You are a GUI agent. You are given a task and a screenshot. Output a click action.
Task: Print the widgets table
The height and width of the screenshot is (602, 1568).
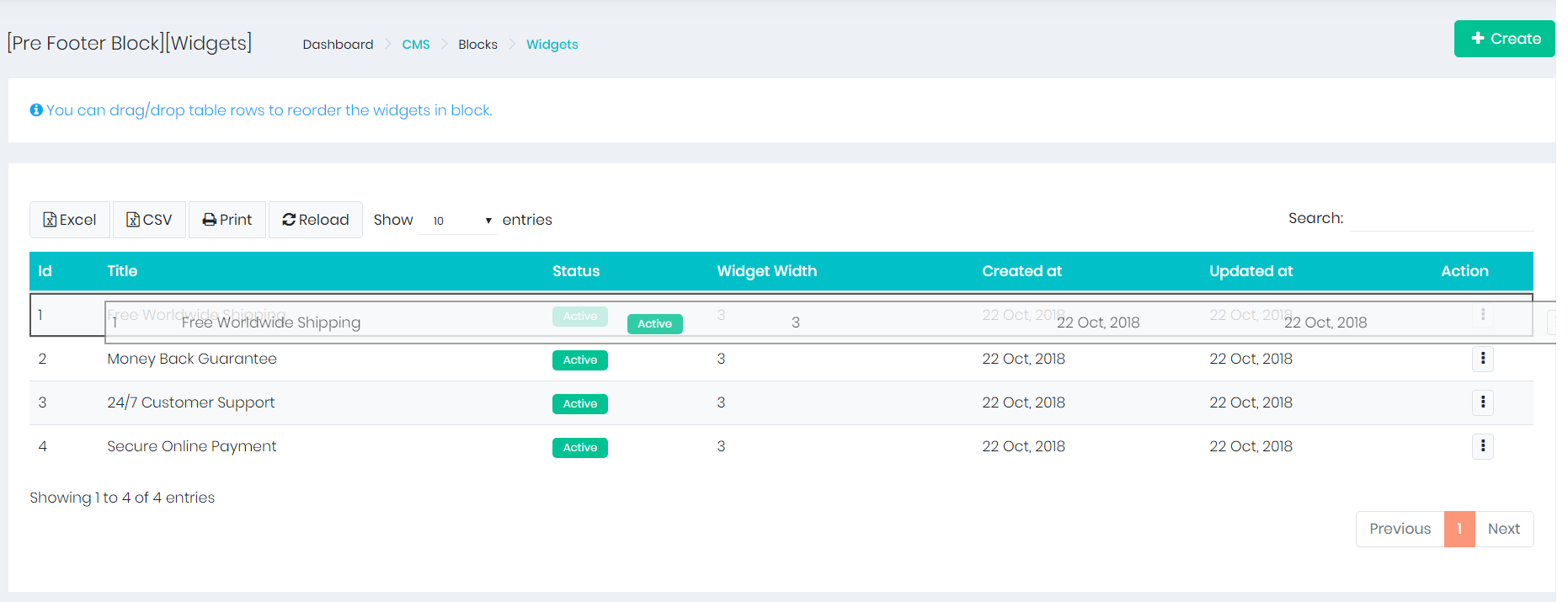(227, 220)
